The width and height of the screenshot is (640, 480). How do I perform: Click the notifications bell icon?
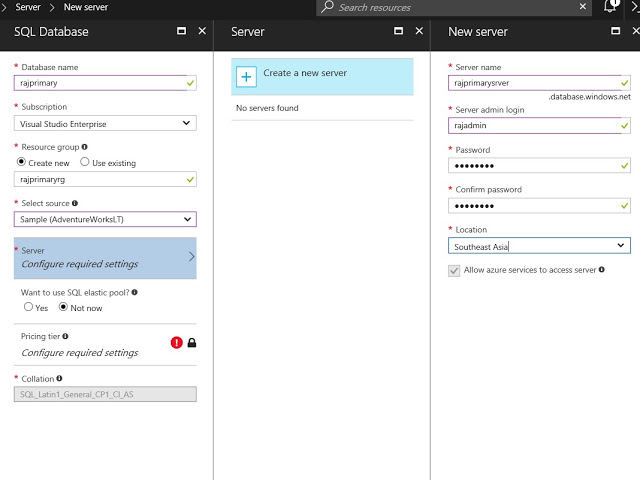[610, 7]
